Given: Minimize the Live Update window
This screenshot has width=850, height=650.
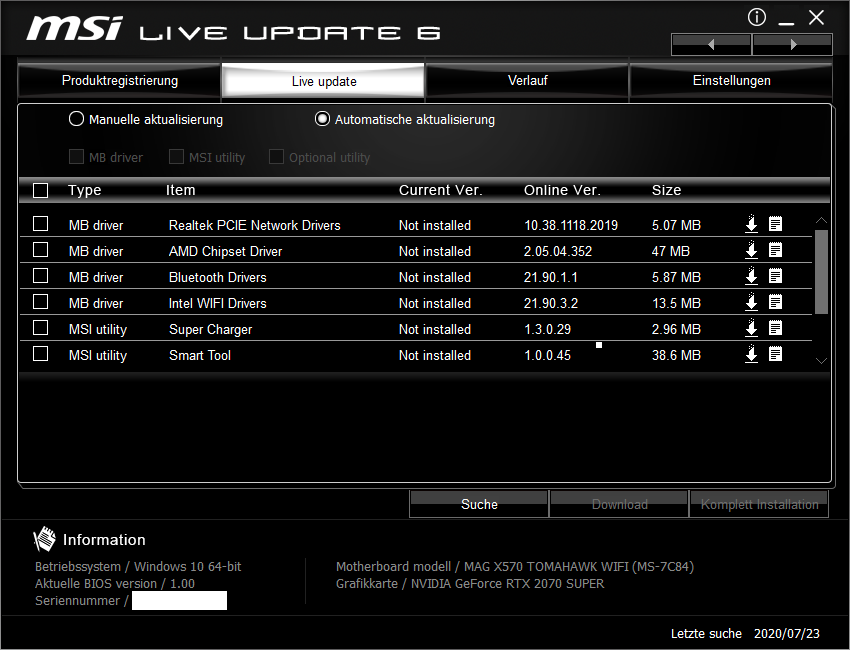Looking at the screenshot, I should tap(786, 21).
